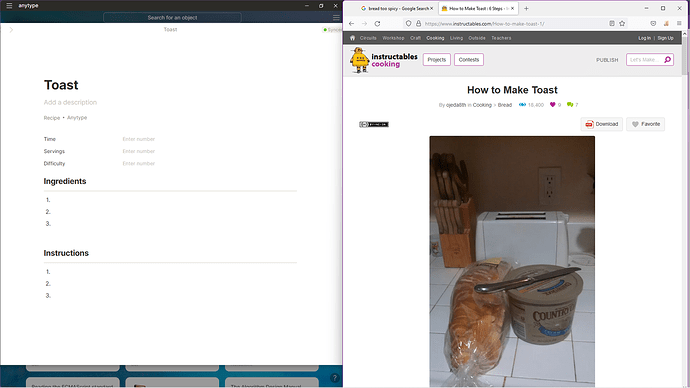The height and width of the screenshot is (388, 690).
Task: Show site security shield information
Action: (408, 24)
